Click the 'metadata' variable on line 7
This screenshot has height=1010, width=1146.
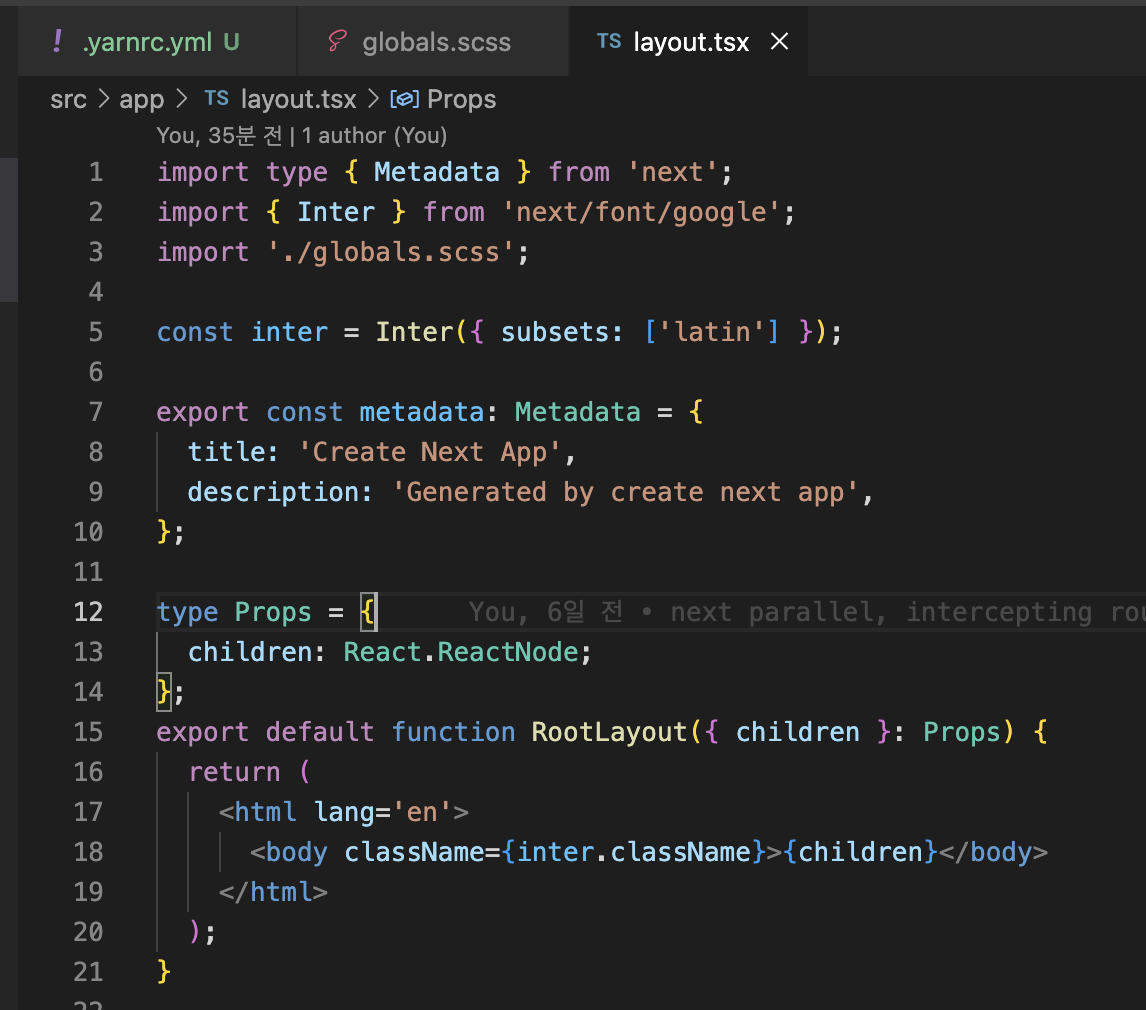[x=422, y=412]
